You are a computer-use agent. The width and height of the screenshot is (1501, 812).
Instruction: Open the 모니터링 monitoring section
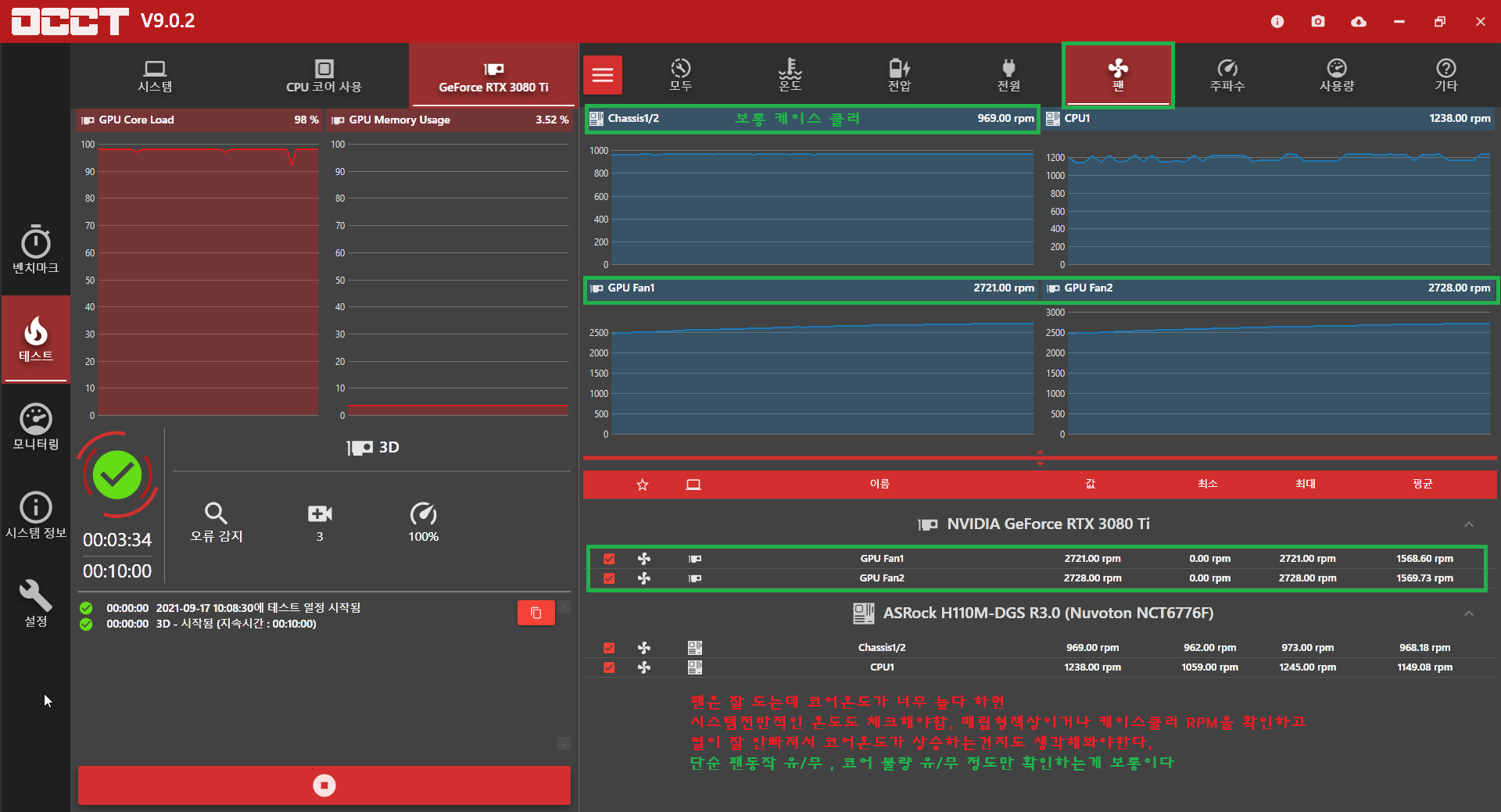pyautogui.click(x=36, y=427)
